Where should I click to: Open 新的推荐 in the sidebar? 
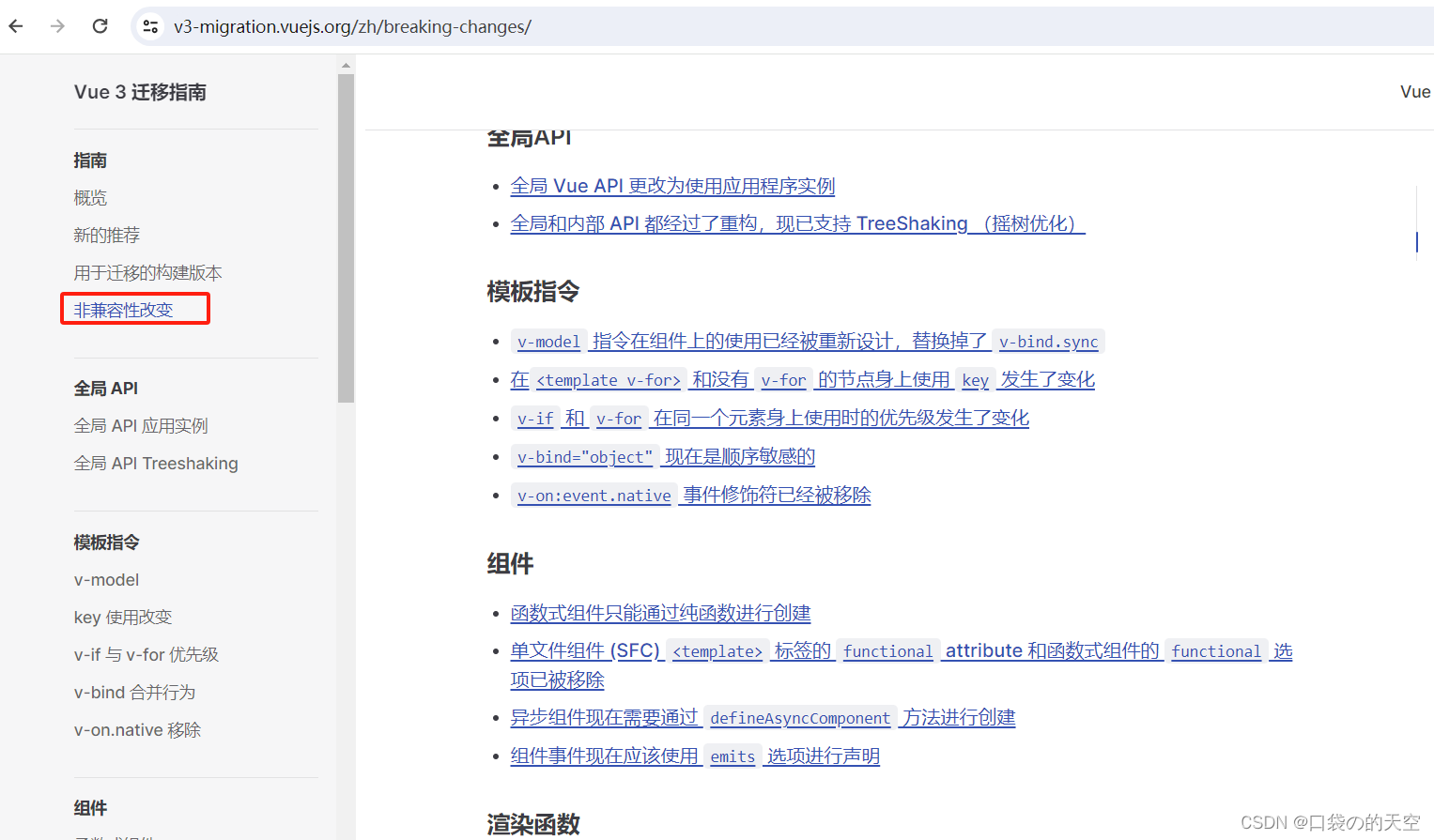click(x=107, y=236)
